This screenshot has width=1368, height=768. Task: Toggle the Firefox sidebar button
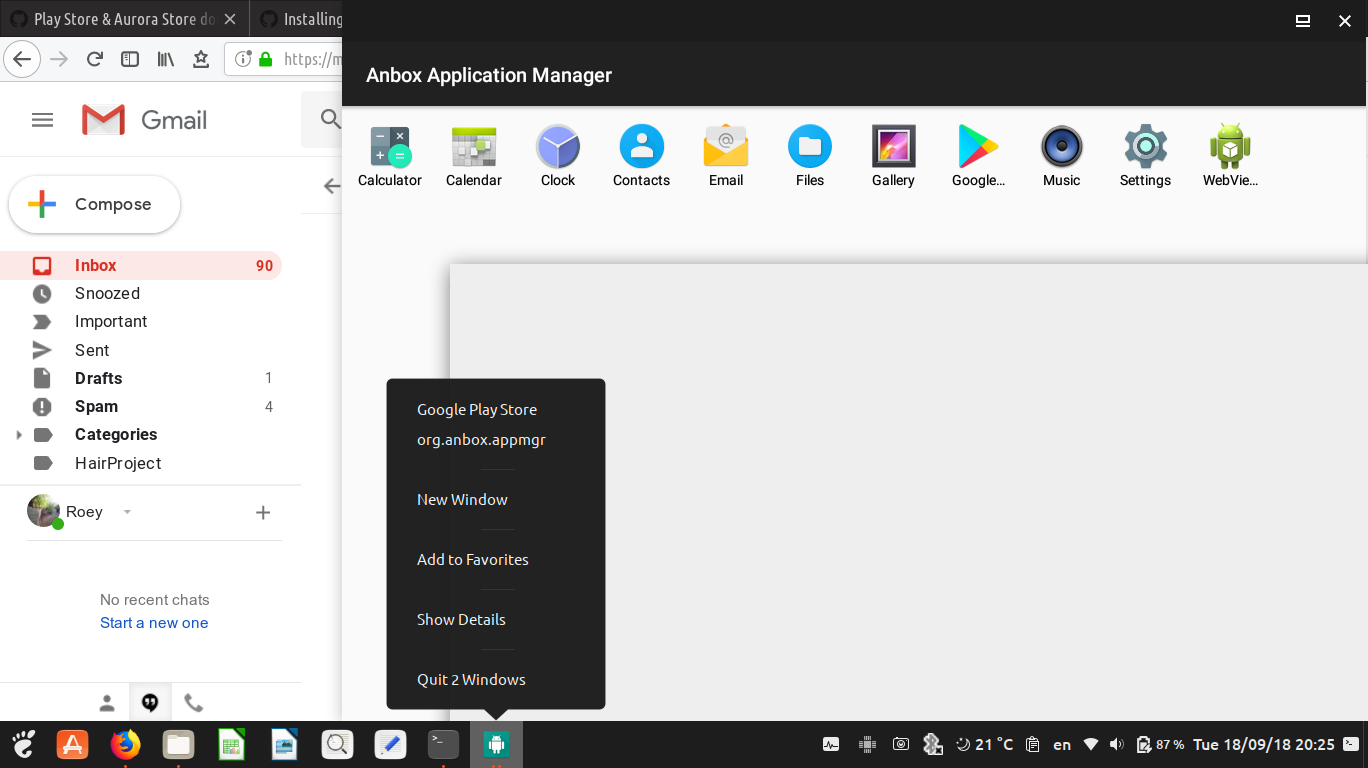130,59
